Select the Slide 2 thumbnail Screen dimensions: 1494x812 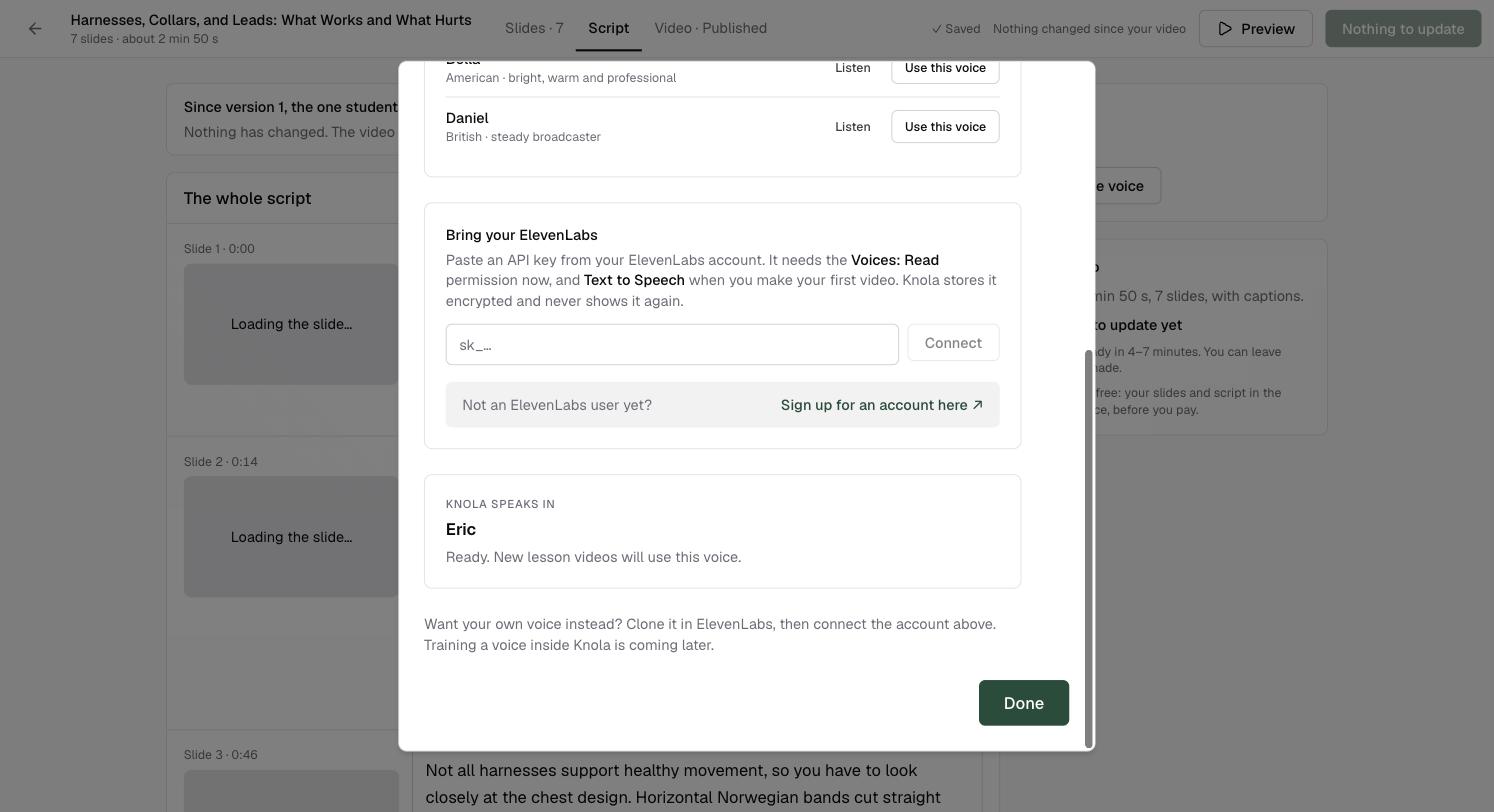(291, 537)
